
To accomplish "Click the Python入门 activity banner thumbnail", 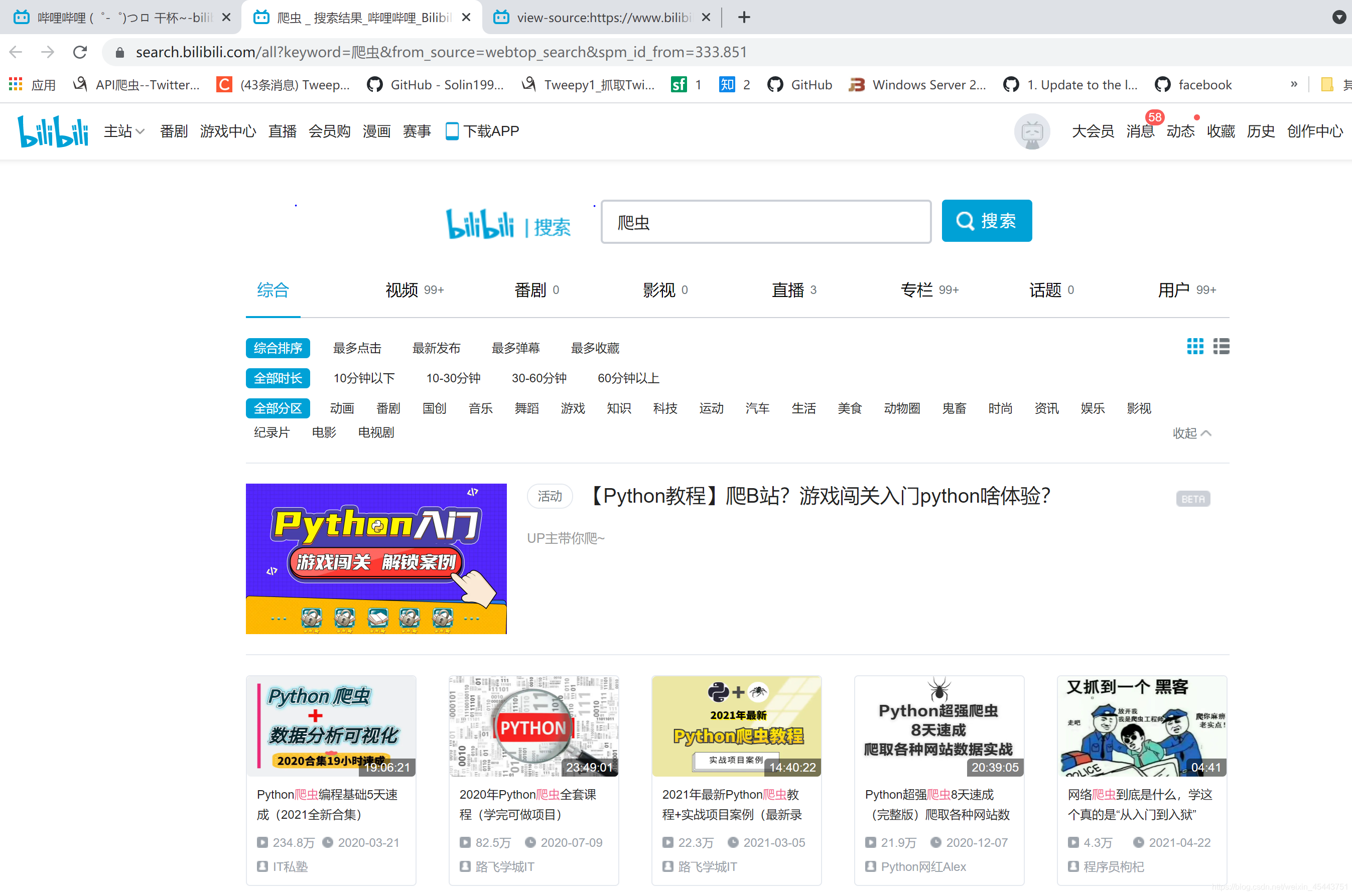I will coord(376,558).
